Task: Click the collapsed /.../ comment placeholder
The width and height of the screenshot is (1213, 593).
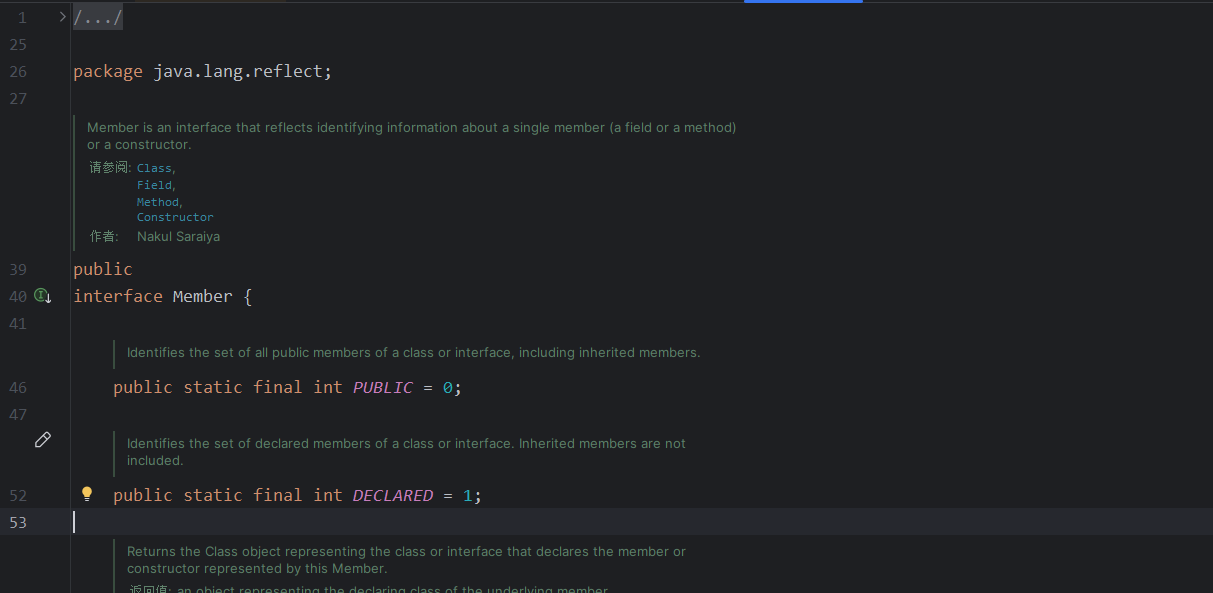Action: click(x=98, y=17)
